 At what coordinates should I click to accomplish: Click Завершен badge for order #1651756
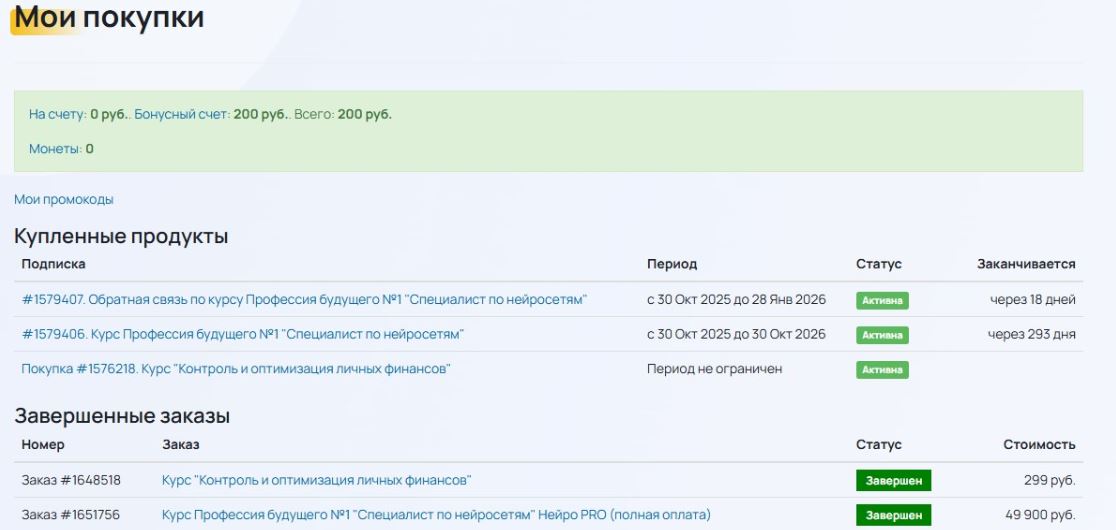(x=893, y=515)
